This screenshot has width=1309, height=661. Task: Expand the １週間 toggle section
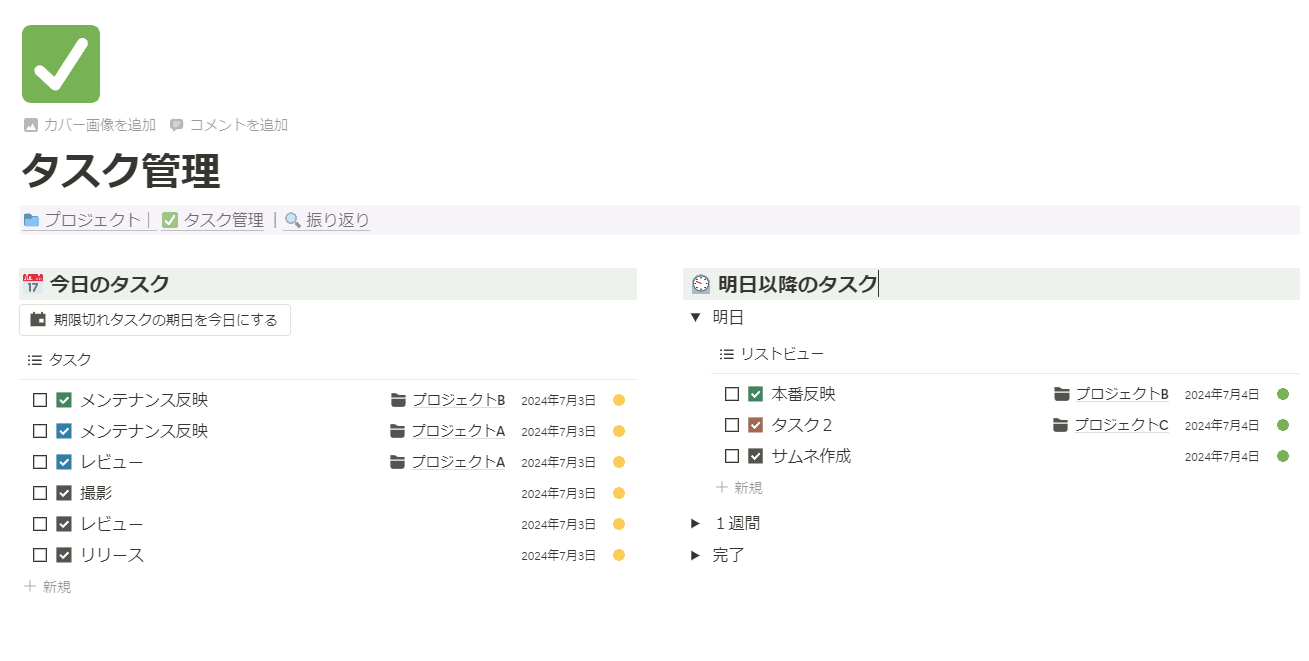tap(695, 523)
